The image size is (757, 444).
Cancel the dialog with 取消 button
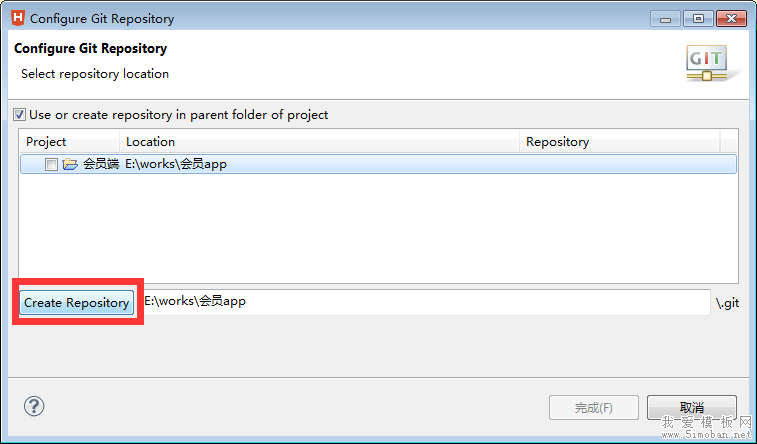(692, 408)
